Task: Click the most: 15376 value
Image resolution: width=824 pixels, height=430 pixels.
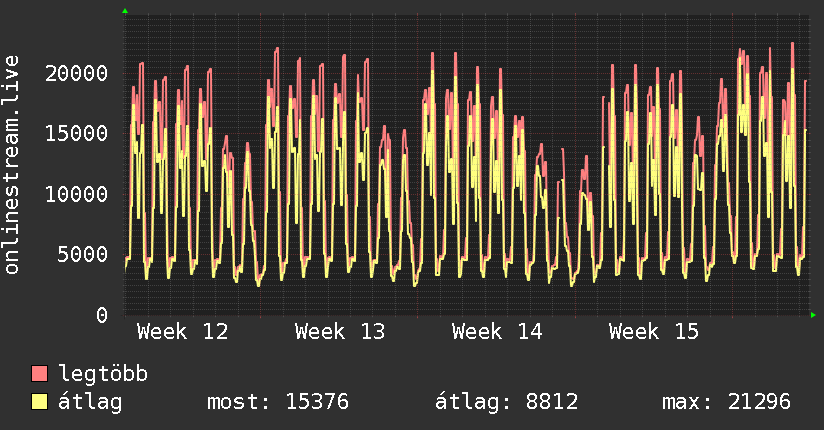Action: click(x=278, y=402)
